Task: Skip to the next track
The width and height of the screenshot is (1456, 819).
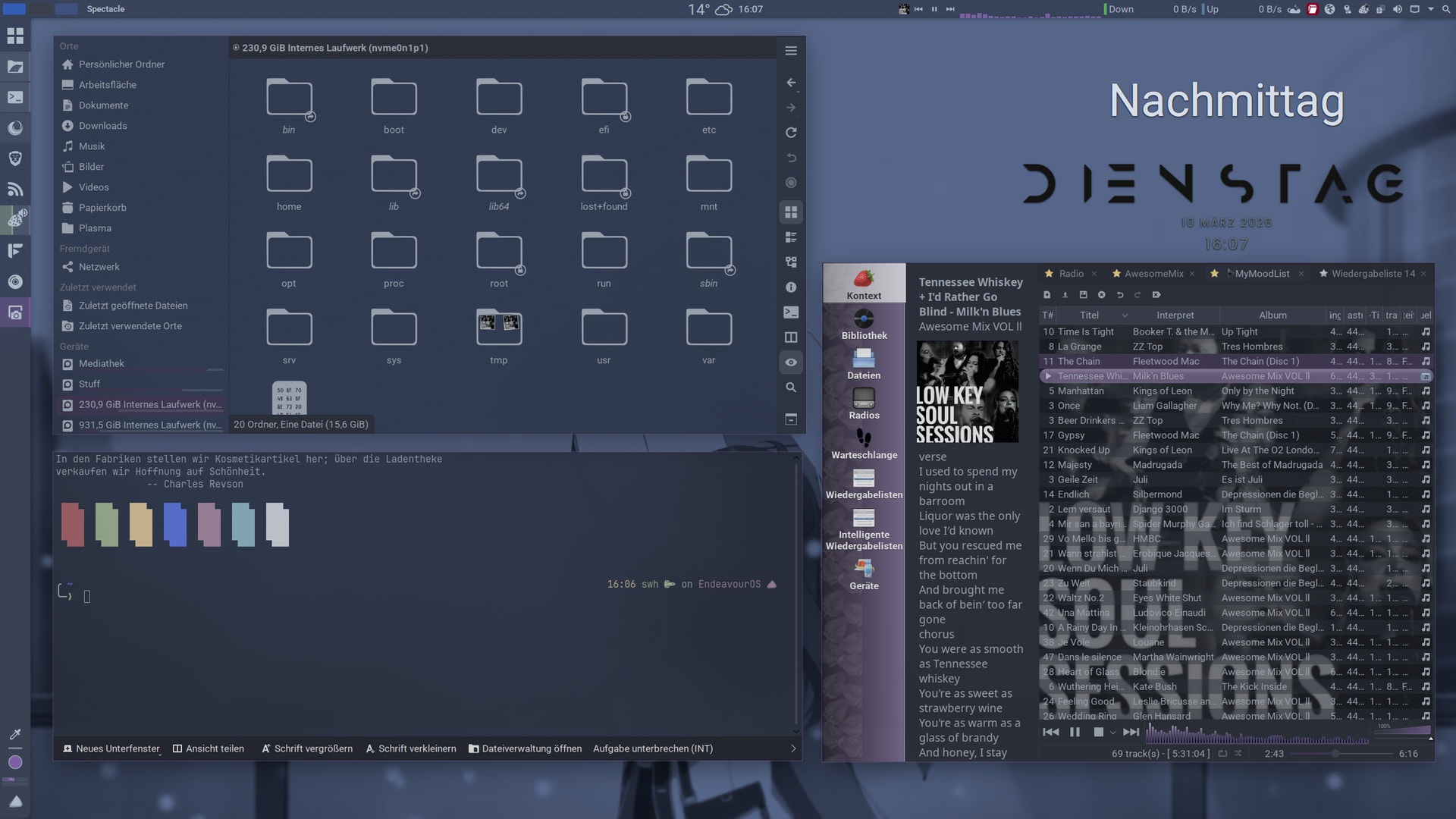Action: click(x=1131, y=733)
